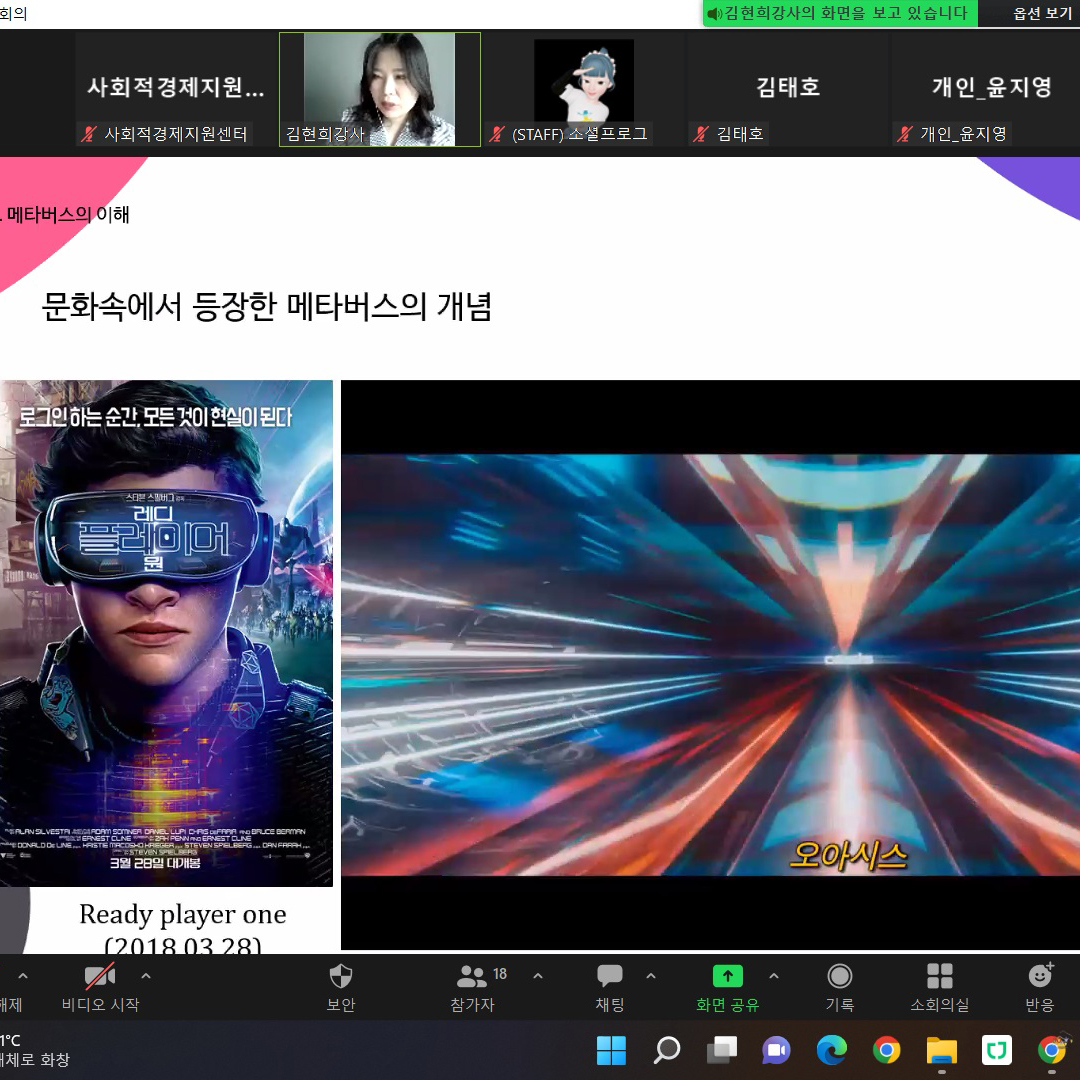Click the 화면 공유 label
Viewport: 1080px width, 1080px height.
point(727,1005)
